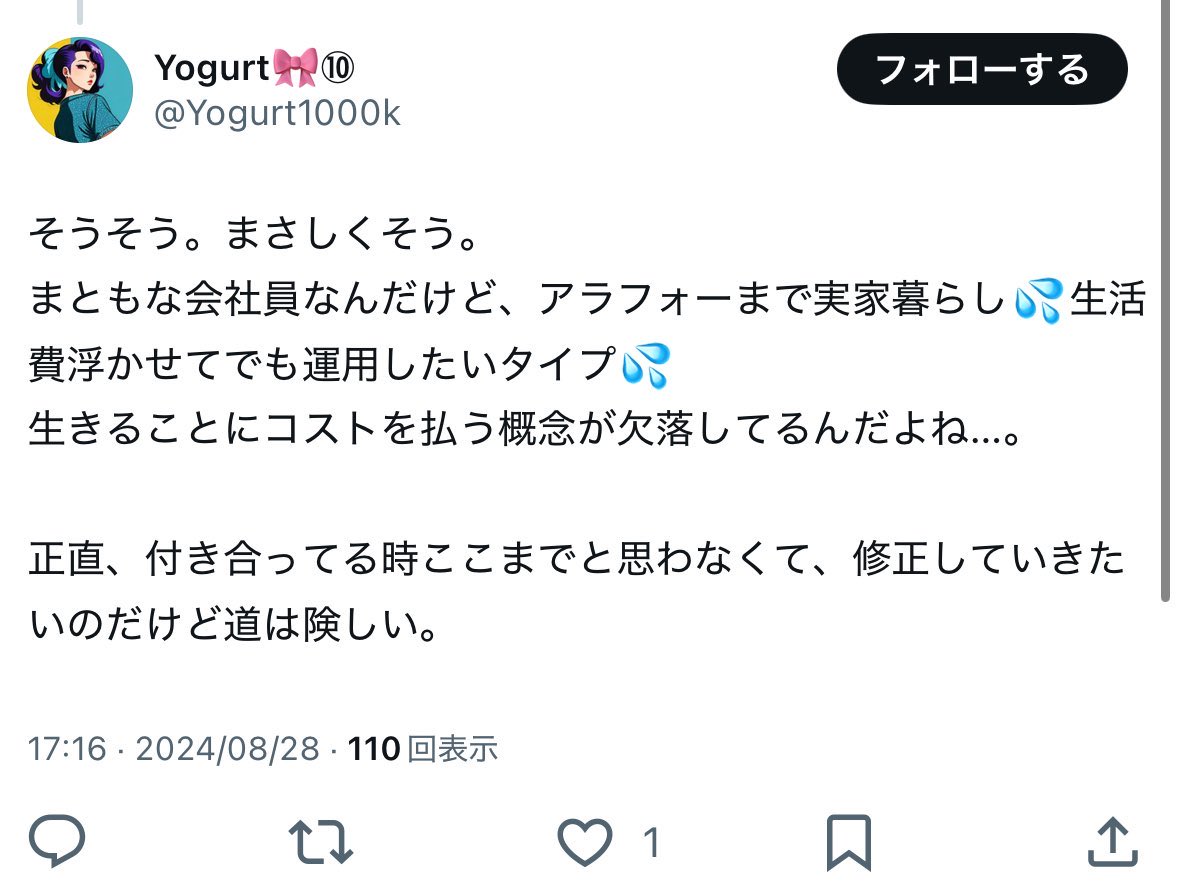Viewport: 1179px width, 889px height.
Task: View the 110 回表示 view count
Action: pyautogui.click(x=423, y=749)
